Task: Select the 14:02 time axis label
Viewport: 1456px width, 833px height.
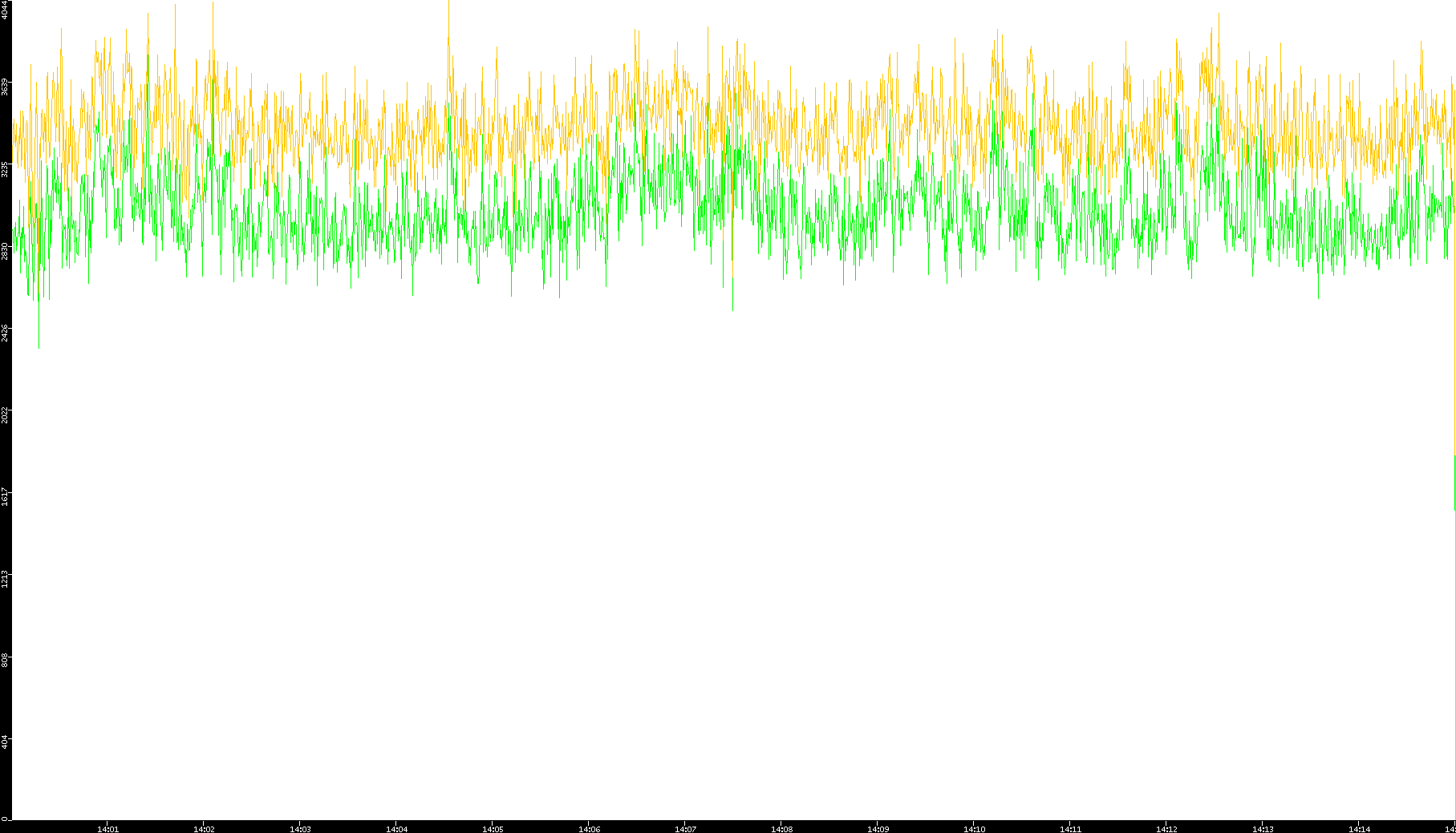Action: tap(204, 829)
